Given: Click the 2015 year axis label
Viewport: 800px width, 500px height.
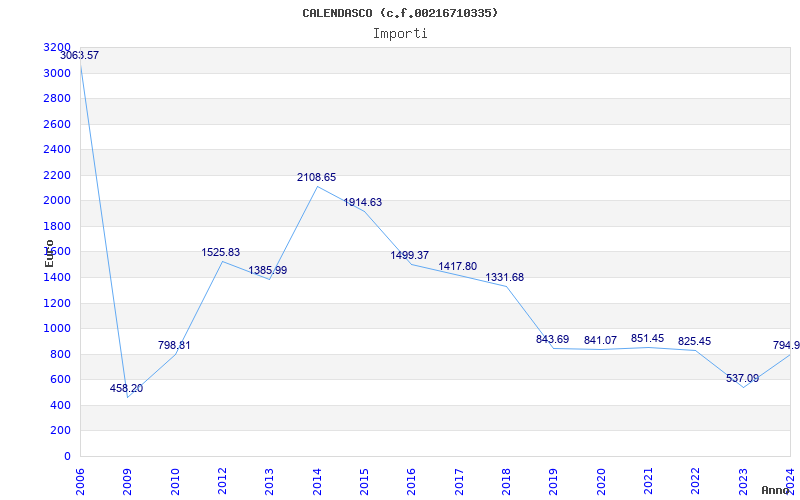Looking at the screenshot, I should pos(364,482).
